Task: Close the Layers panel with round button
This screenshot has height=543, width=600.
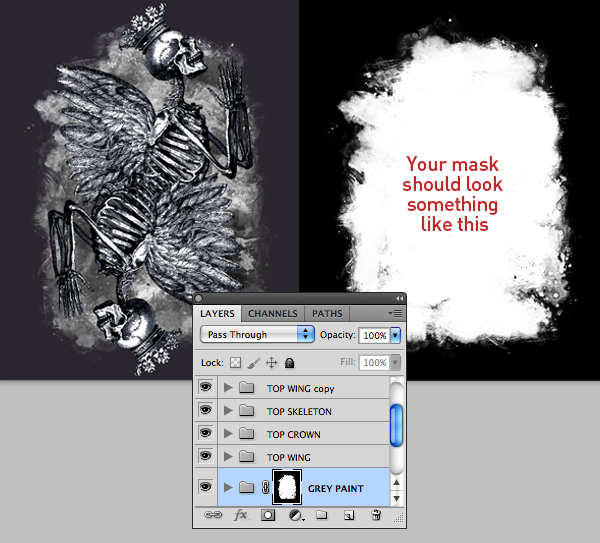Action: pos(198,298)
